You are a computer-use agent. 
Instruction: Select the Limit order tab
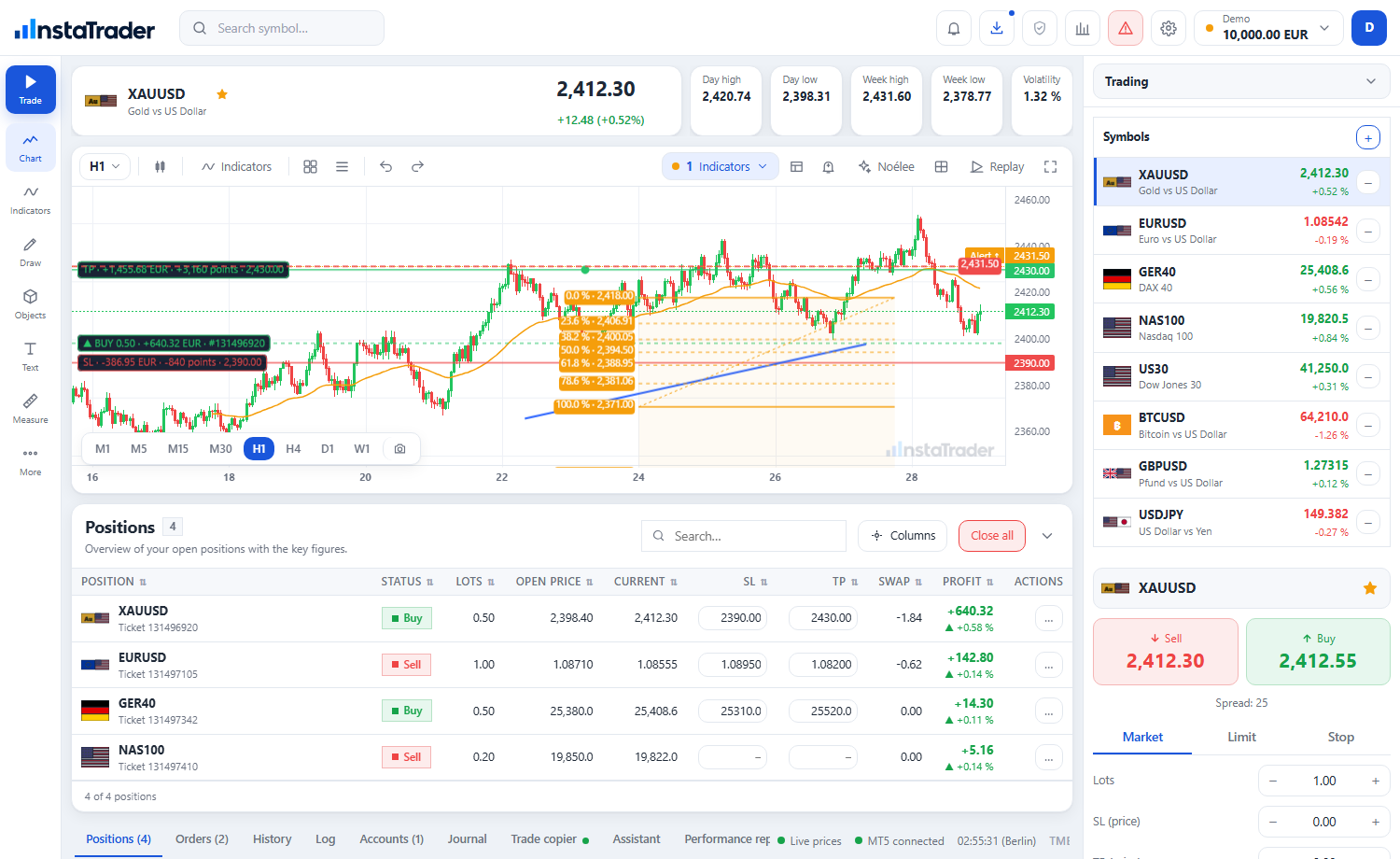tap(1241, 737)
